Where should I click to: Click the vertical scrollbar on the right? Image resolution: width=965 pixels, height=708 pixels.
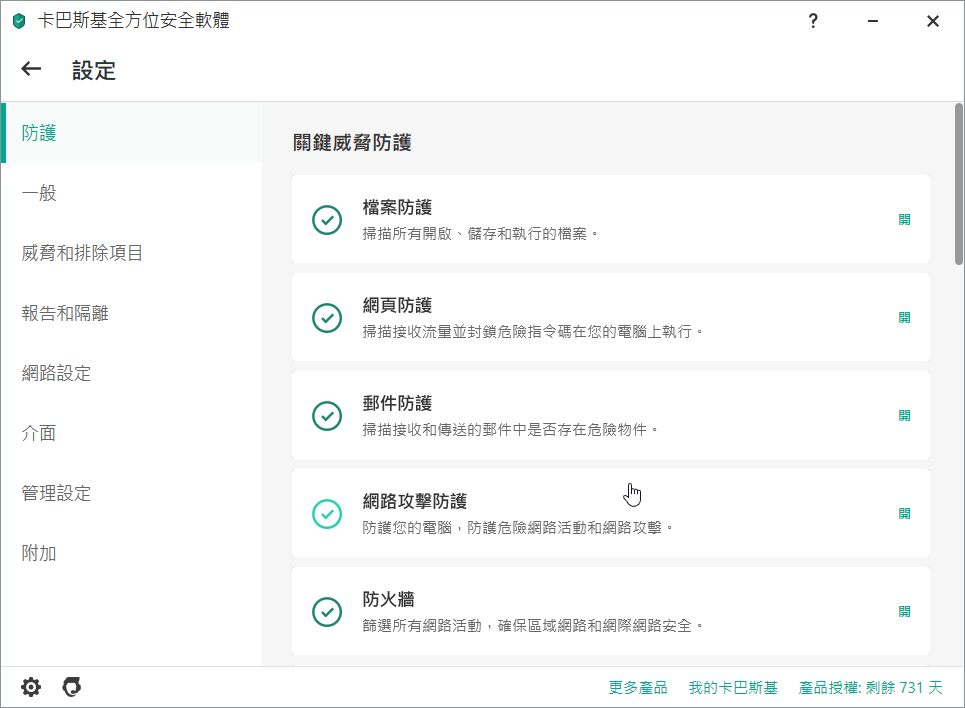958,190
